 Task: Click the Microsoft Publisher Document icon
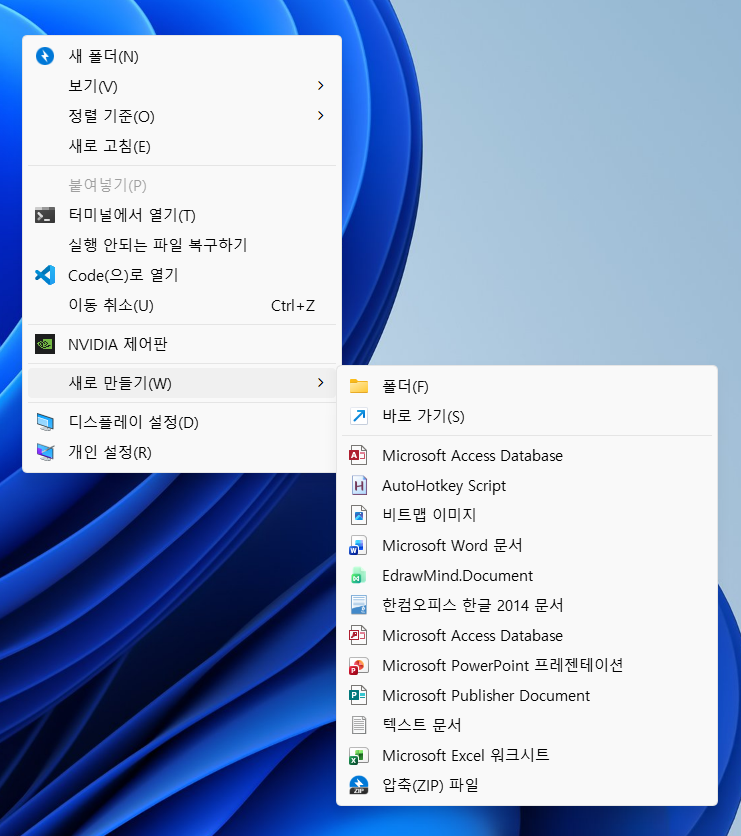tap(358, 695)
